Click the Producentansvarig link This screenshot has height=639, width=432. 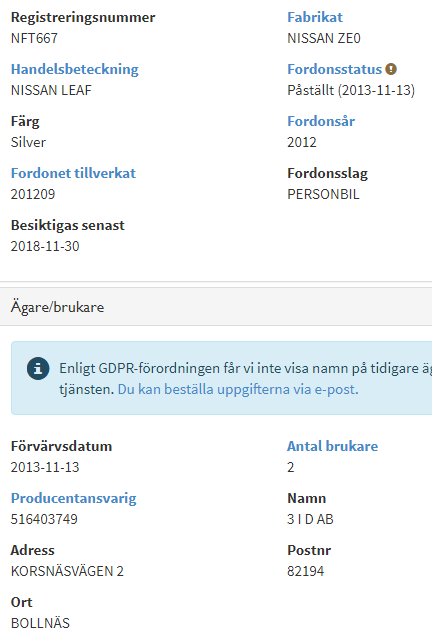coord(74,498)
